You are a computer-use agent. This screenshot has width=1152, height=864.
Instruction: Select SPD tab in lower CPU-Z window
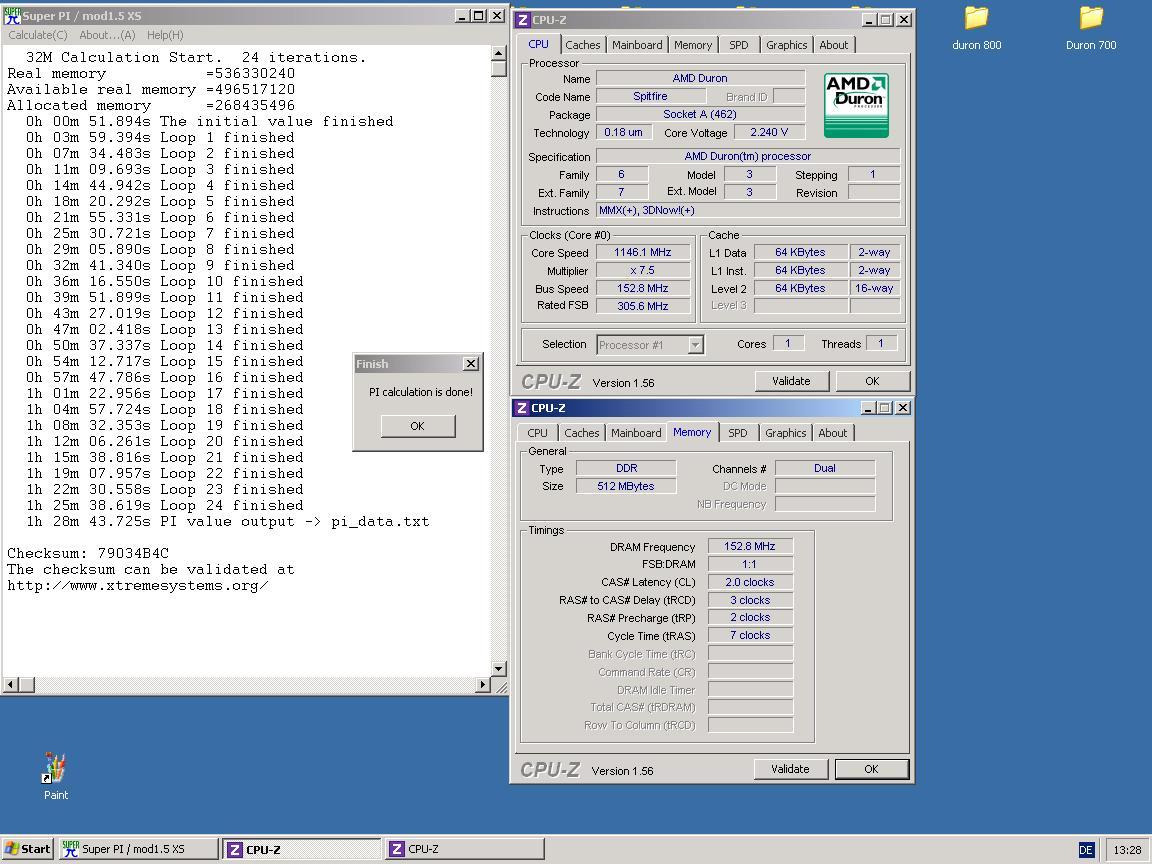click(x=738, y=433)
